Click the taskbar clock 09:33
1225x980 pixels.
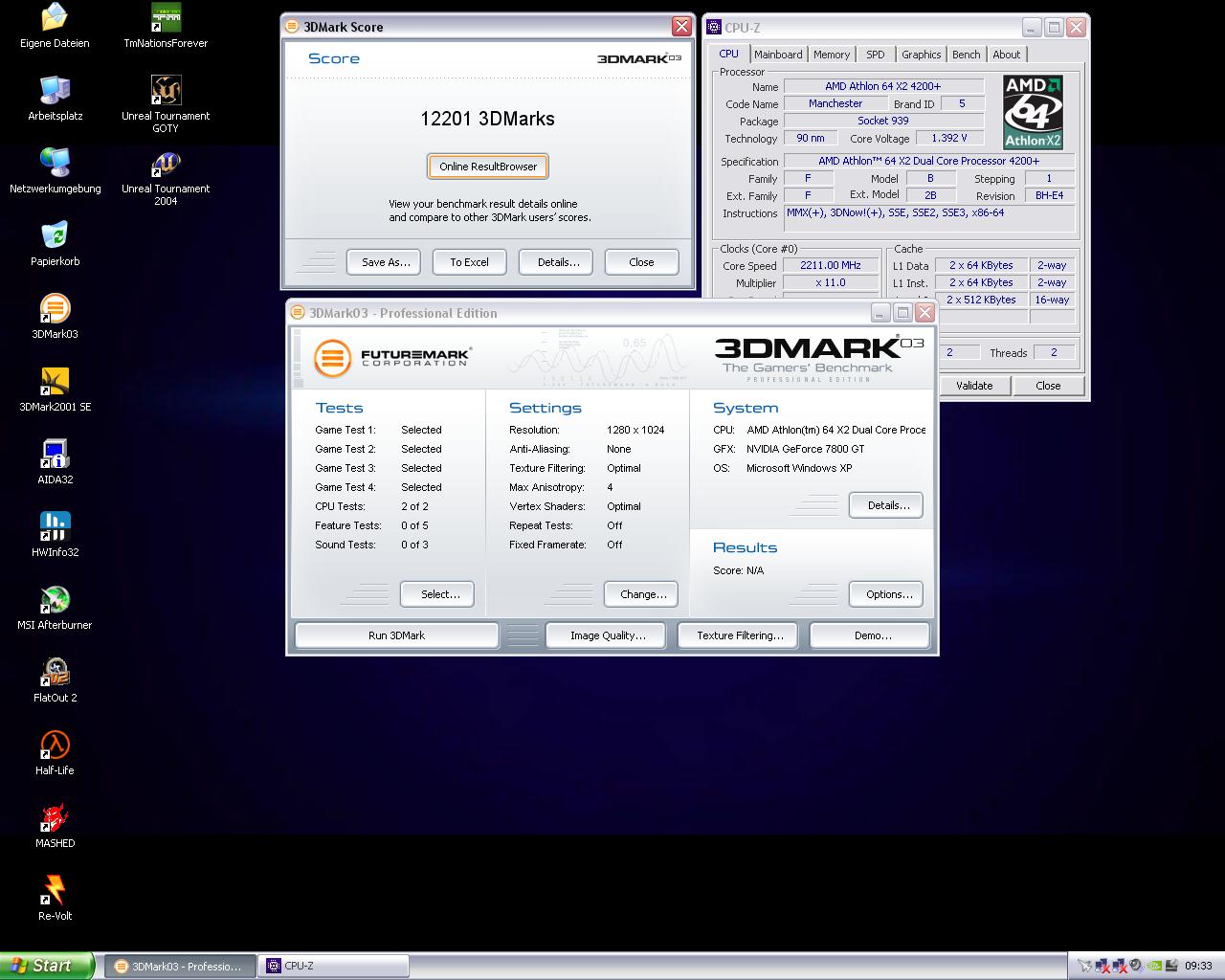[x=1198, y=966]
